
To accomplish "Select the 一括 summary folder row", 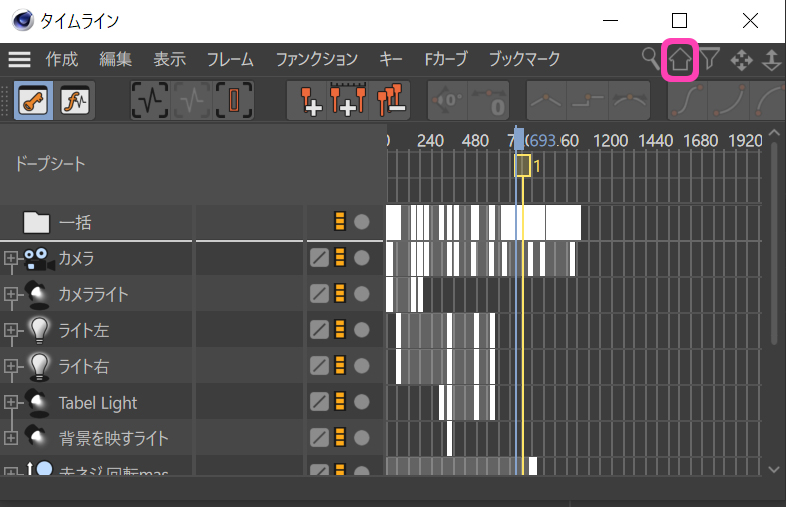I will (x=75, y=222).
